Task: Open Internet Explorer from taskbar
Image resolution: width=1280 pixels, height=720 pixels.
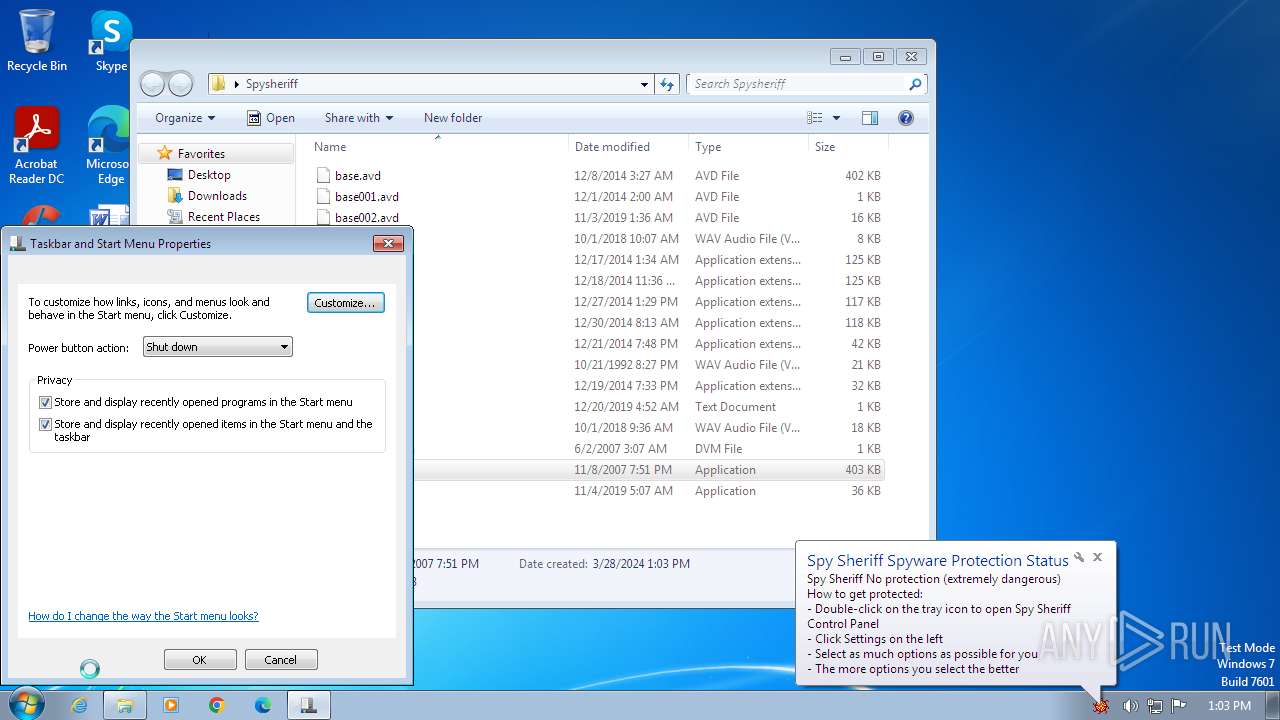Action: (79, 705)
